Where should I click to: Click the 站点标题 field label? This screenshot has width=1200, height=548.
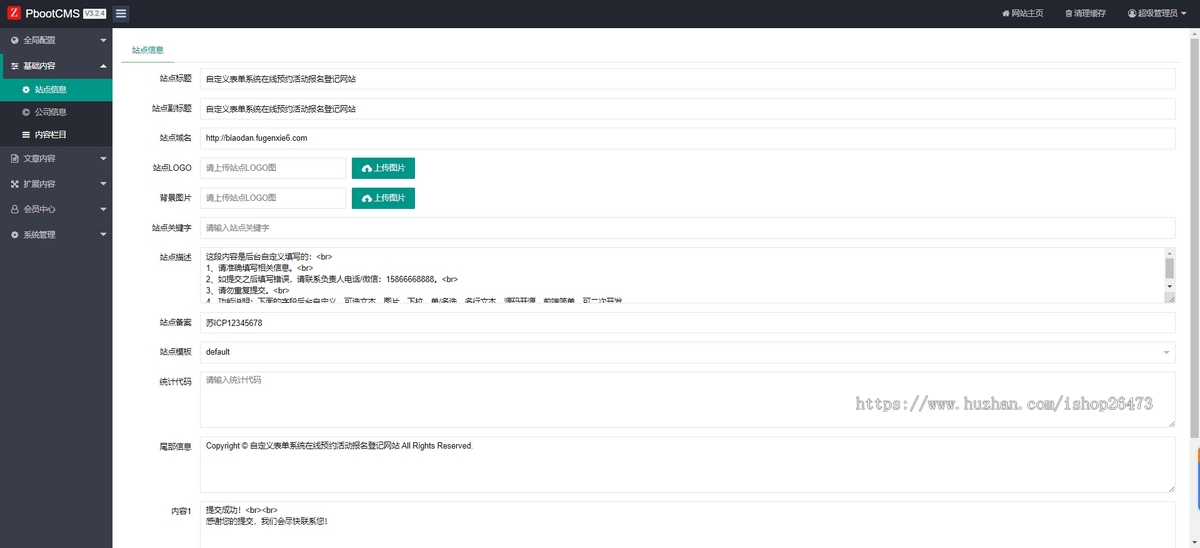pyautogui.click(x=175, y=78)
